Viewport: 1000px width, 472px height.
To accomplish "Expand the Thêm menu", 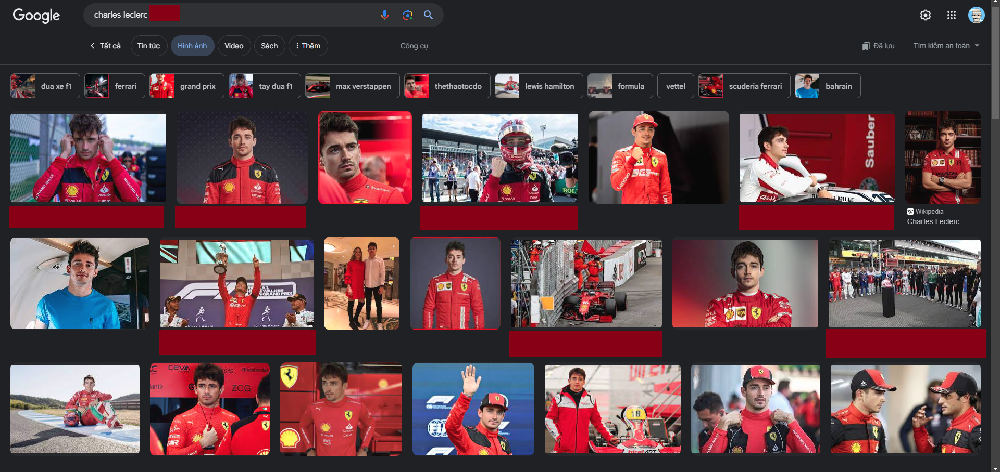I will click(x=308, y=46).
